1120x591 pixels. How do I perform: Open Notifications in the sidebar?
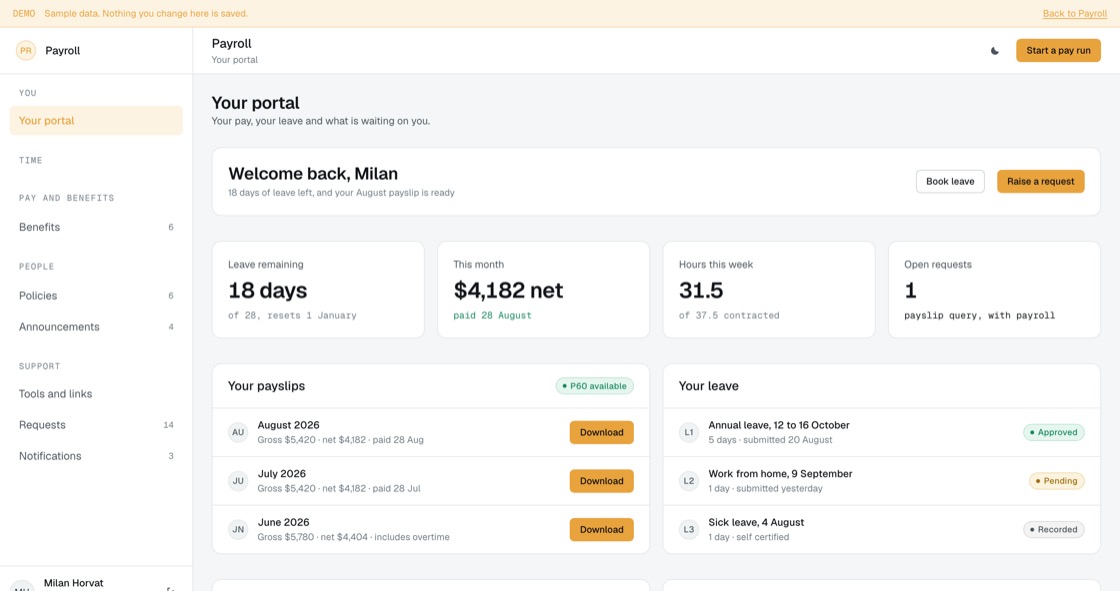click(96, 456)
